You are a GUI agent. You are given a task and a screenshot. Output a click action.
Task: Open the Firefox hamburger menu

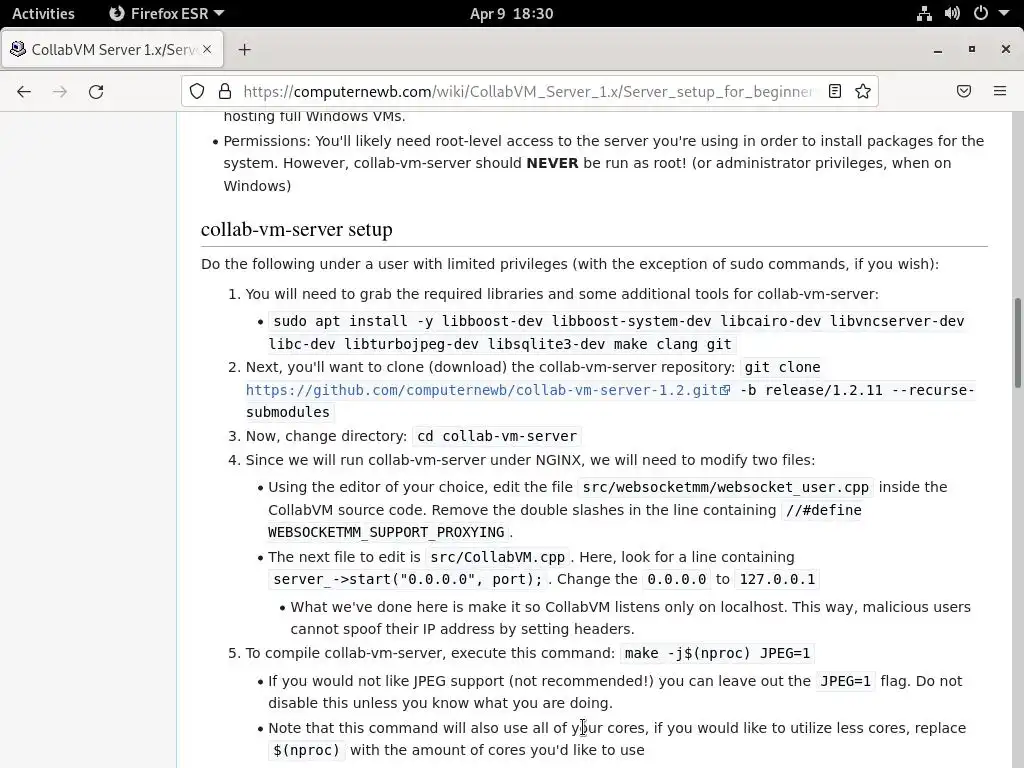[1000, 91]
